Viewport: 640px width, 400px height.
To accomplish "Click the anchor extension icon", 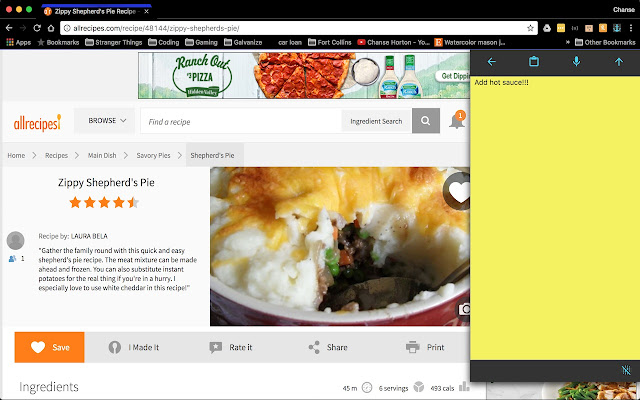I will coord(617,28).
